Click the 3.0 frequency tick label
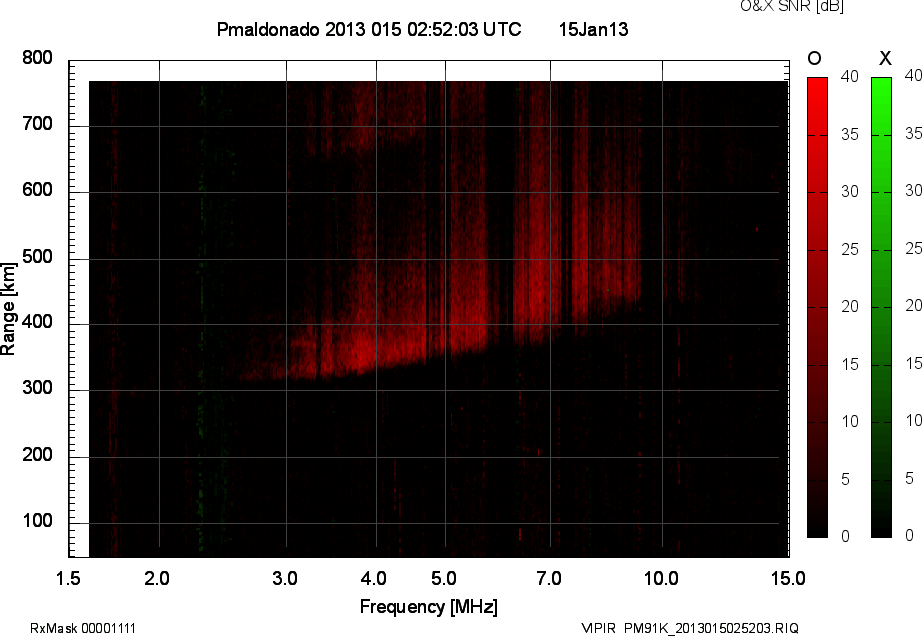The width and height of the screenshot is (922, 636). coord(285,579)
